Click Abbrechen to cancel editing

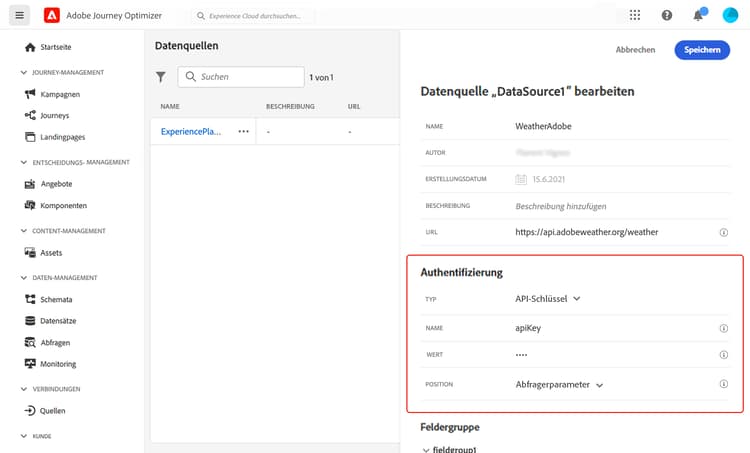coord(635,50)
